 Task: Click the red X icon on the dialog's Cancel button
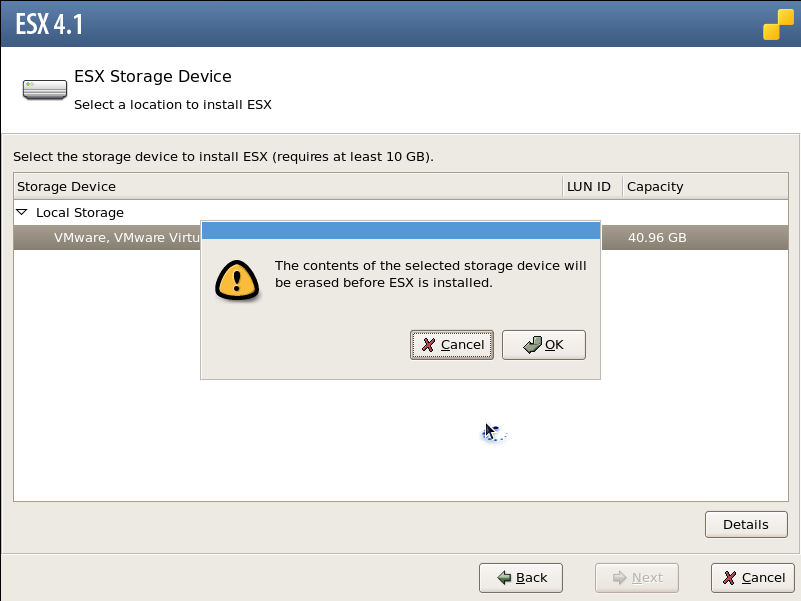pyautogui.click(x=428, y=345)
